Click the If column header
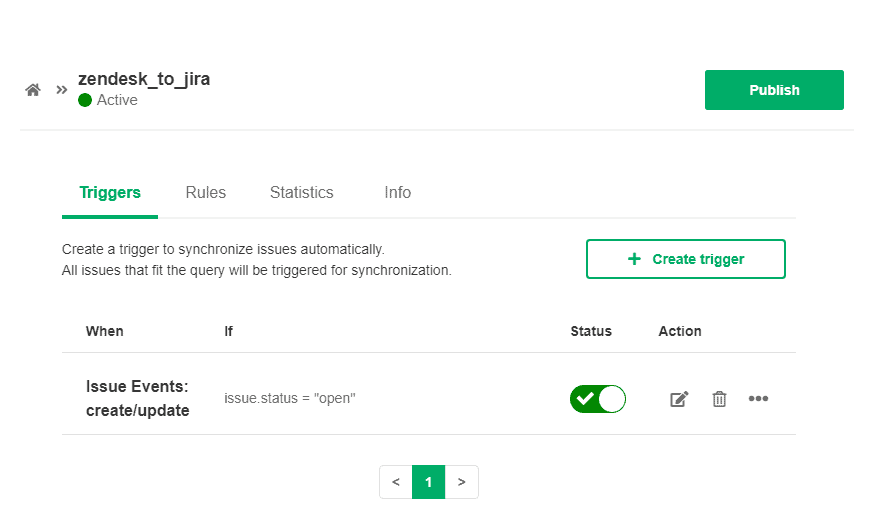The image size is (875, 529). tap(228, 331)
